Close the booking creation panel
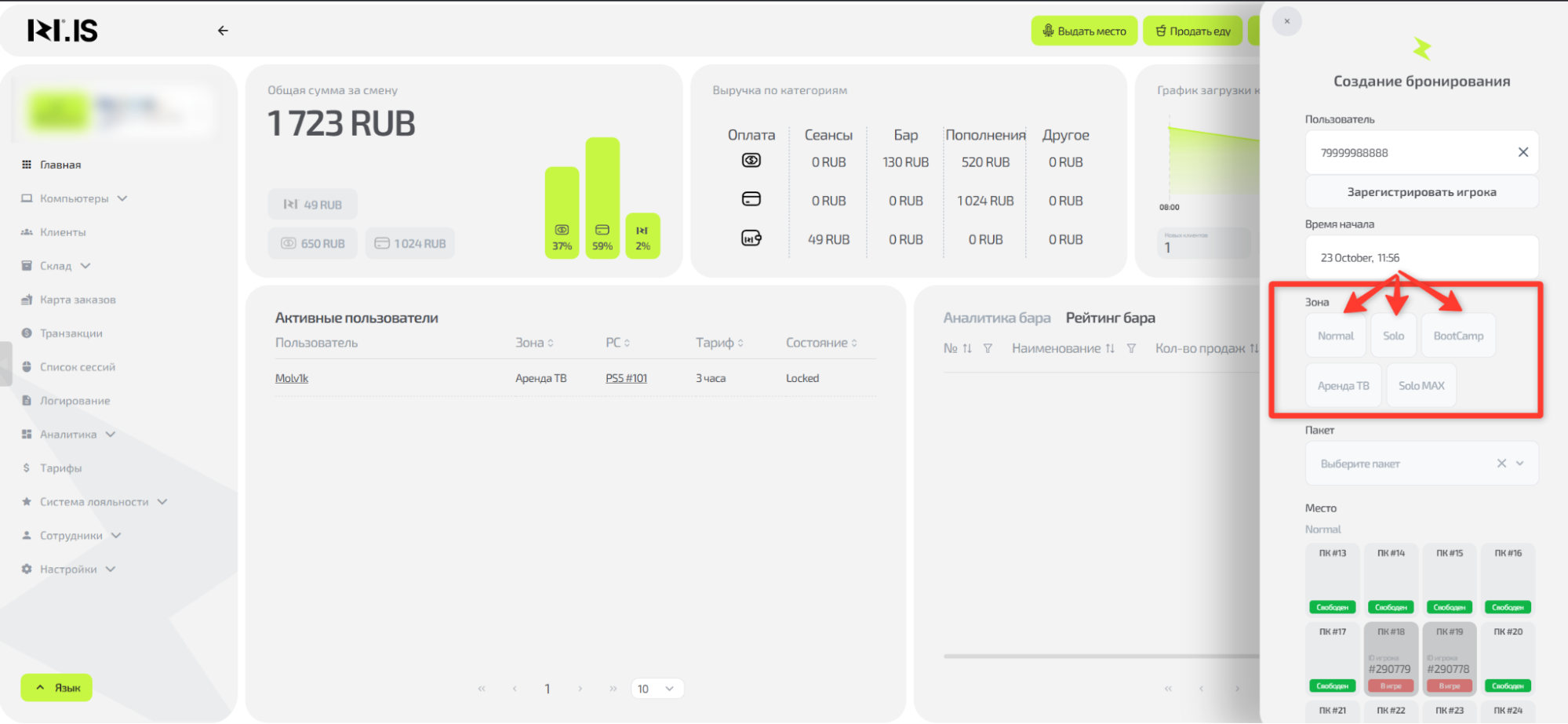 click(1286, 21)
